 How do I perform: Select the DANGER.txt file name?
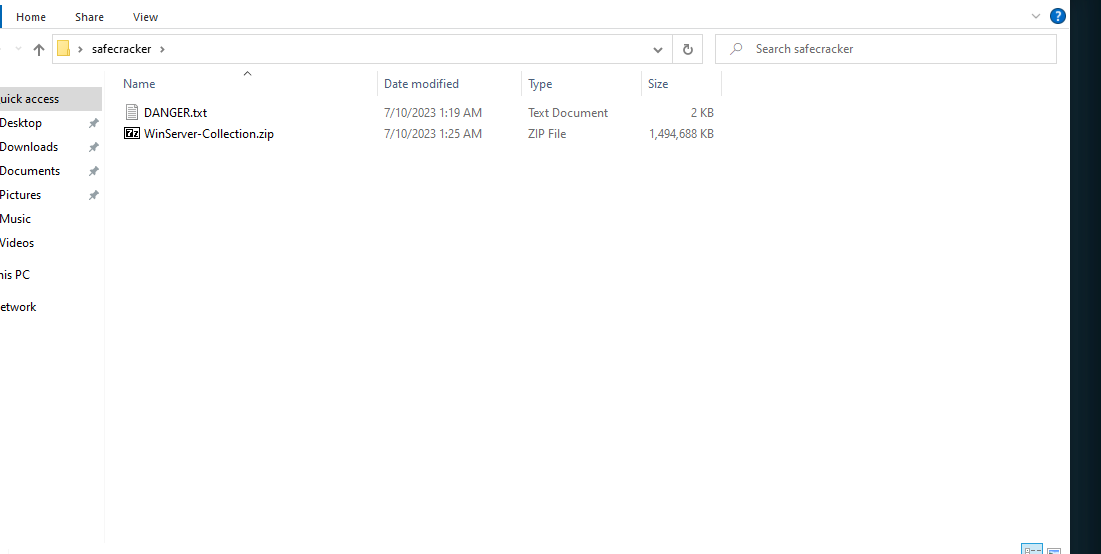pyautogui.click(x=176, y=112)
